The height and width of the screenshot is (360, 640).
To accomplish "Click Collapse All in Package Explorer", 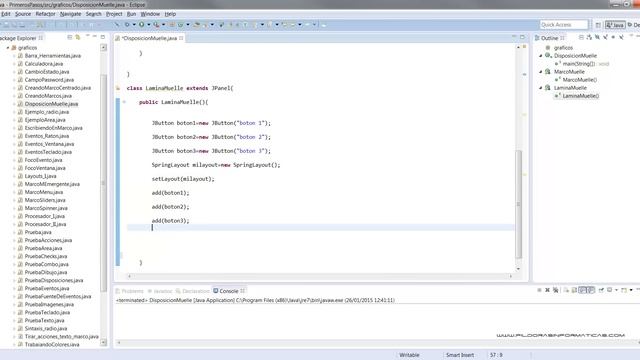I will click(70, 37).
